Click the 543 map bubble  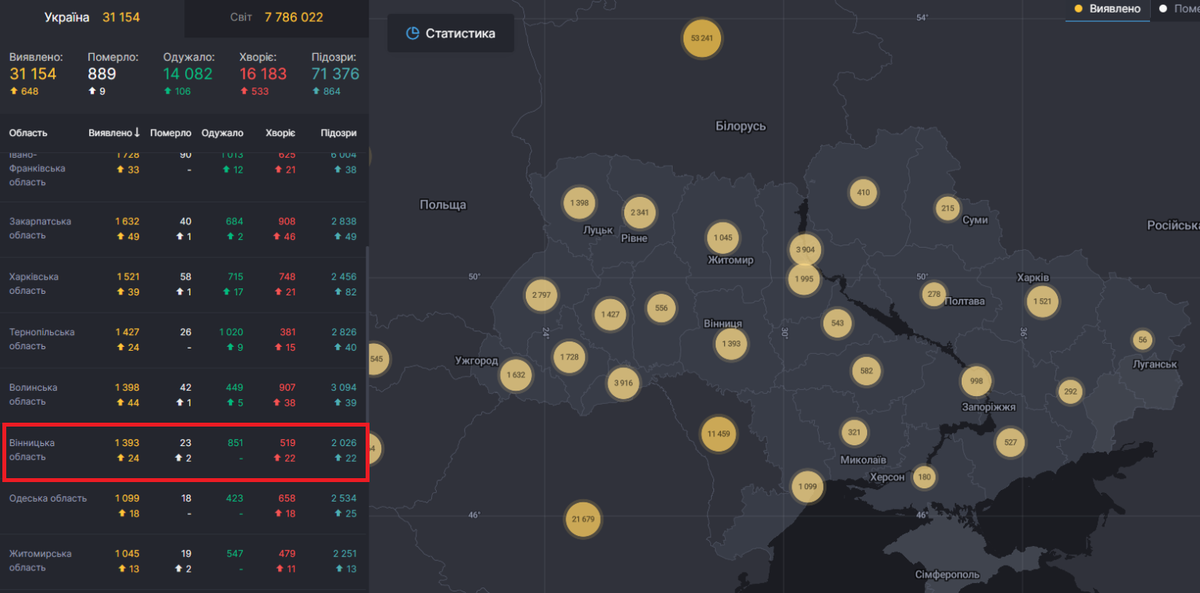(837, 323)
